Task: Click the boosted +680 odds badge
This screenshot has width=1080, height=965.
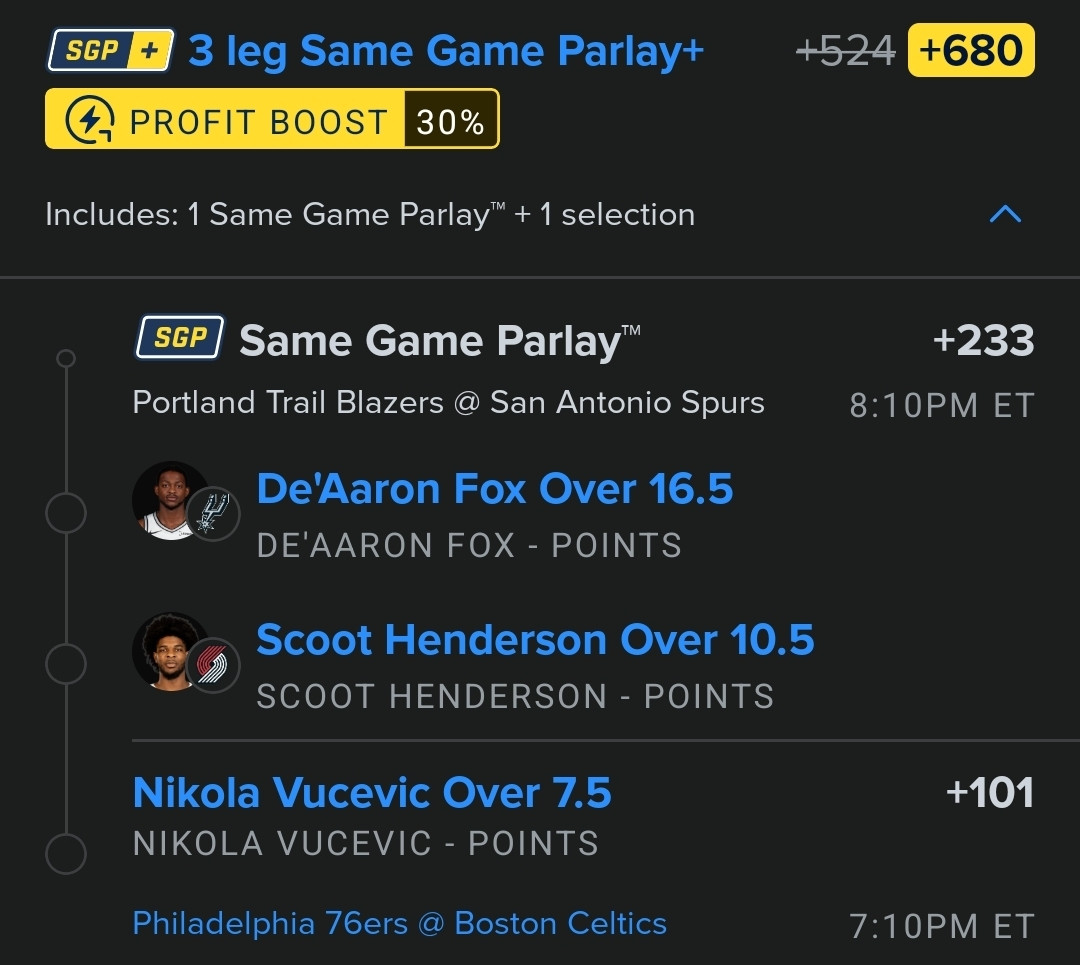Action: 971,50
